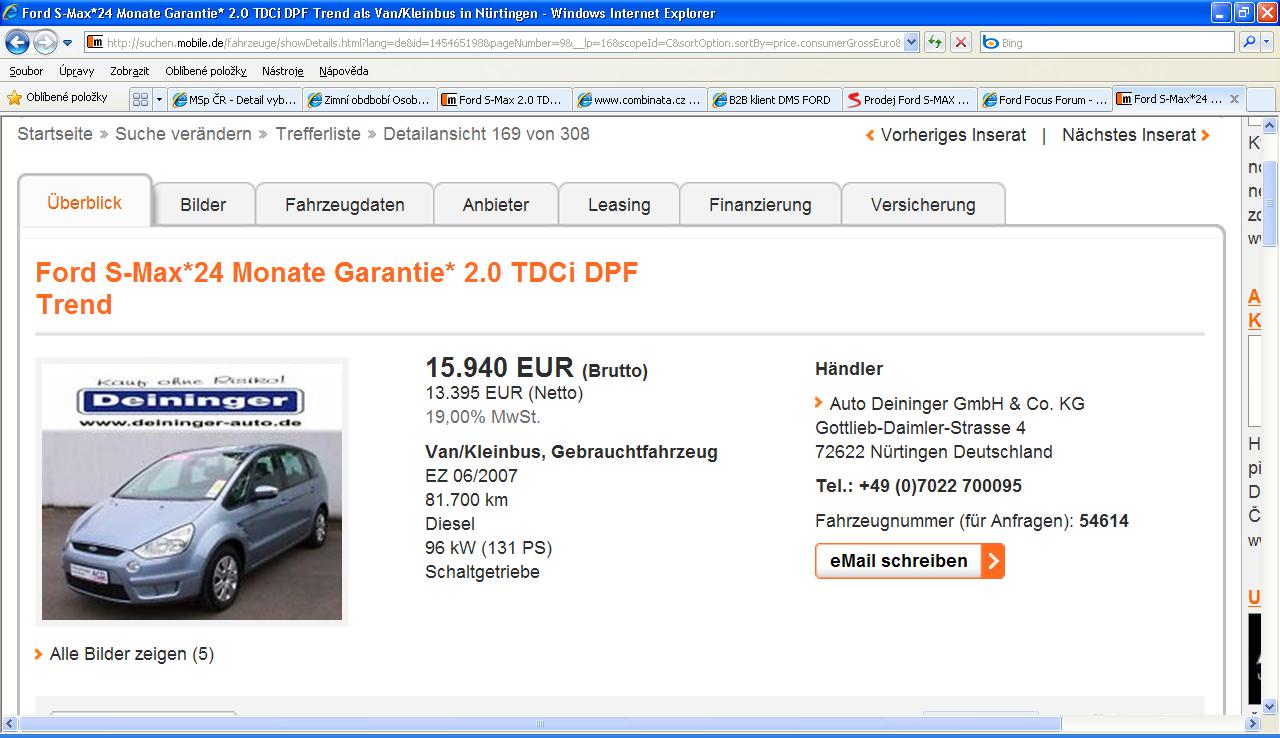Switch to the Prodej Ford S-MAX browser tab

tap(908, 99)
